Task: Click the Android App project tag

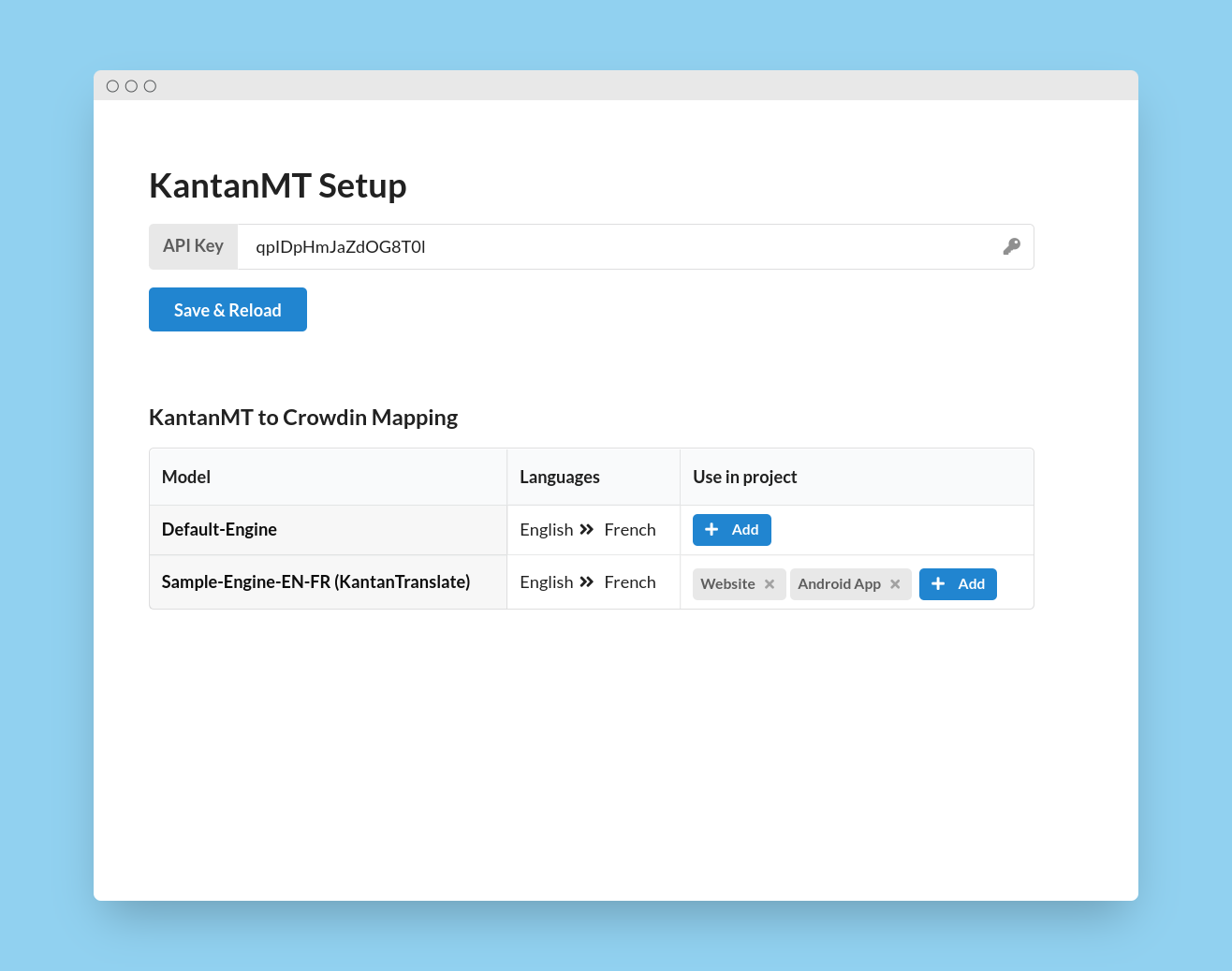Action: (x=839, y=584)
